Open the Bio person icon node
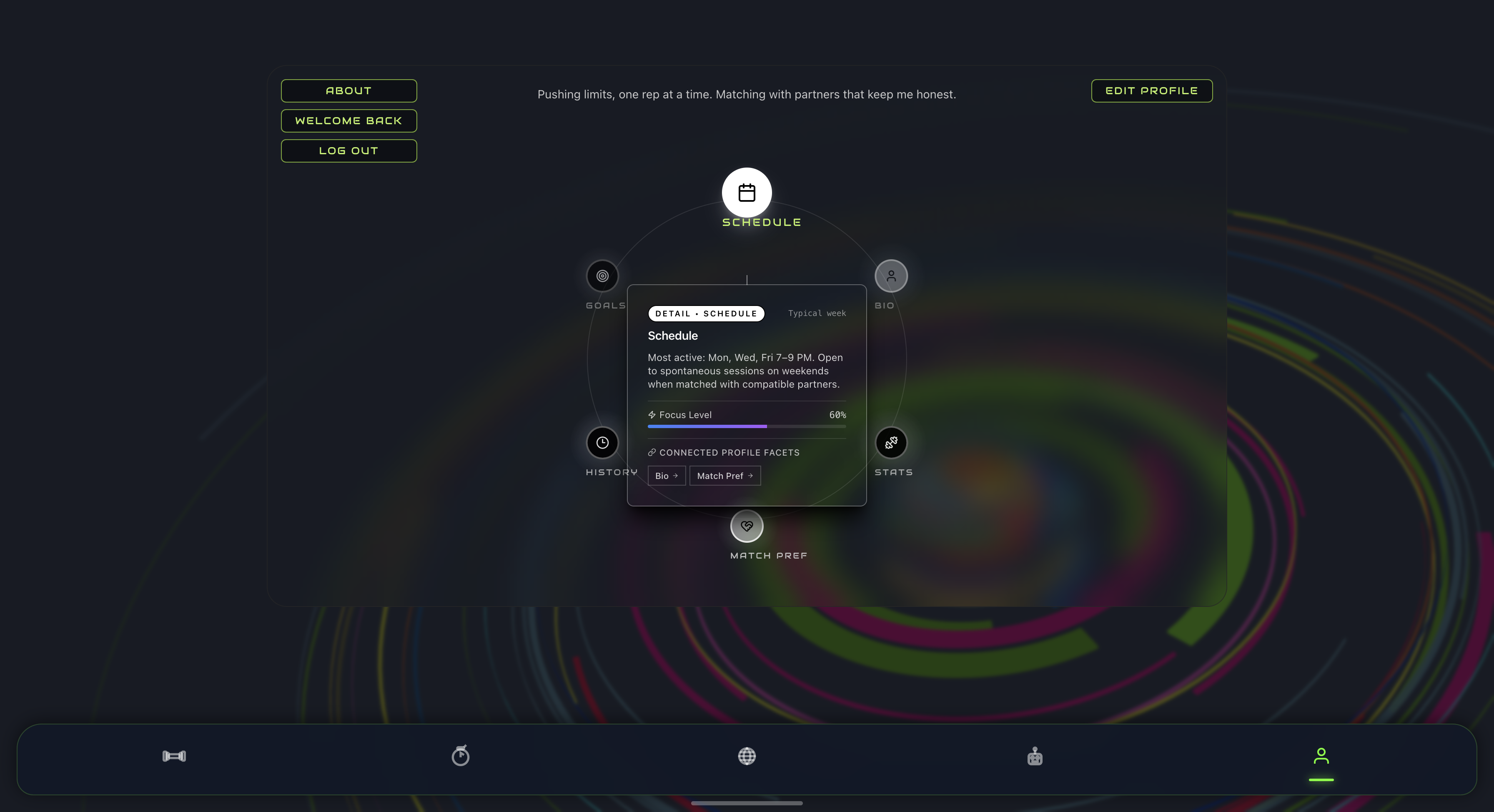The width and height of the screenshot is (1494, 812). click(891, 276)
